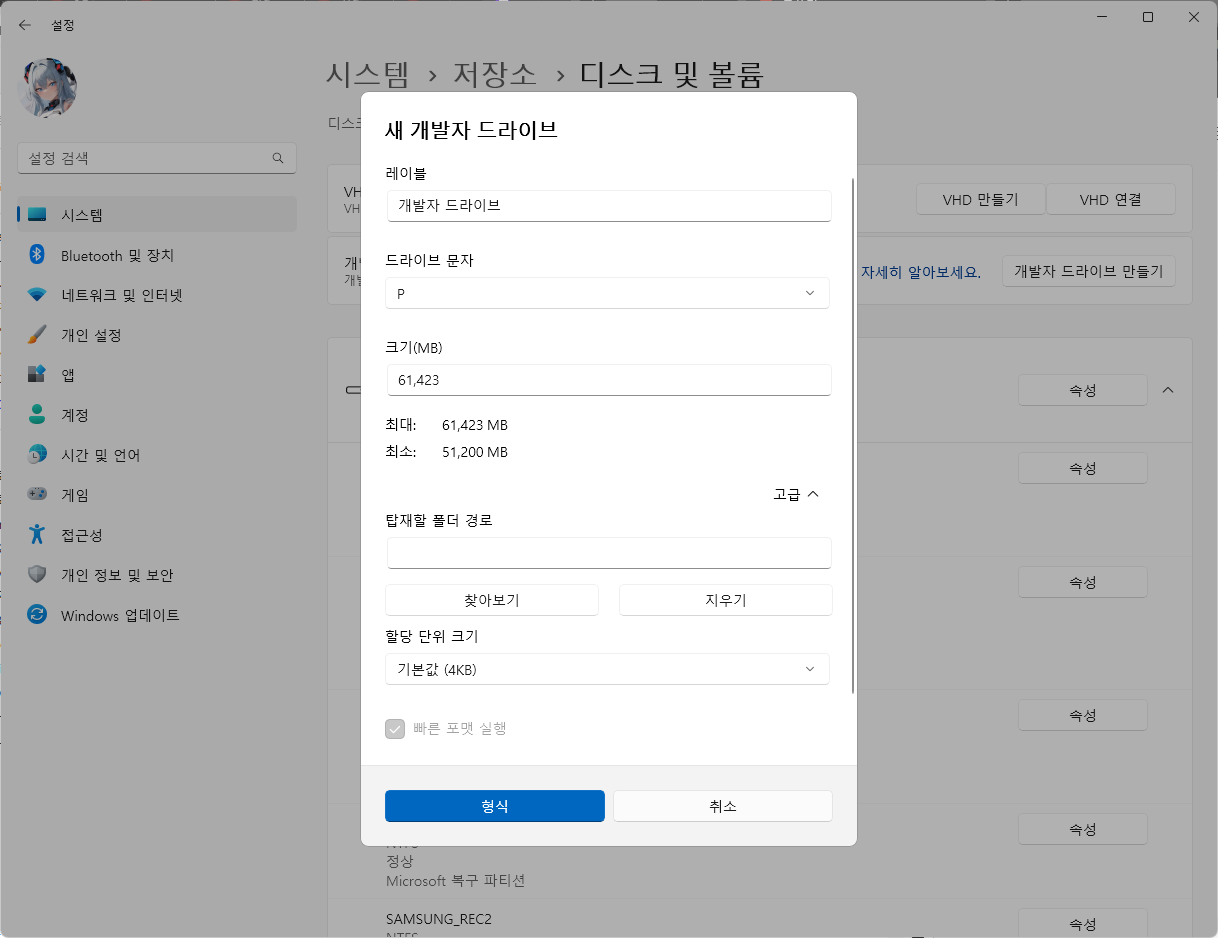Screen dimensions: 1218x938
Task: Maximize the Settings window
Action: click(x=1148, y=17)
